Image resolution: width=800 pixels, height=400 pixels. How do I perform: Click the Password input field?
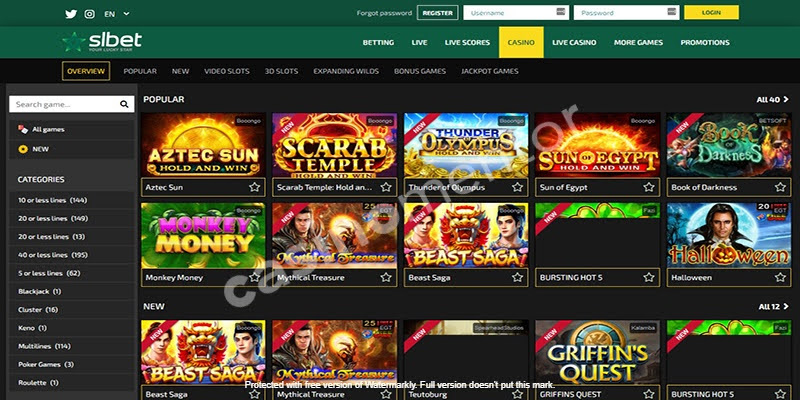pos(626,13)
